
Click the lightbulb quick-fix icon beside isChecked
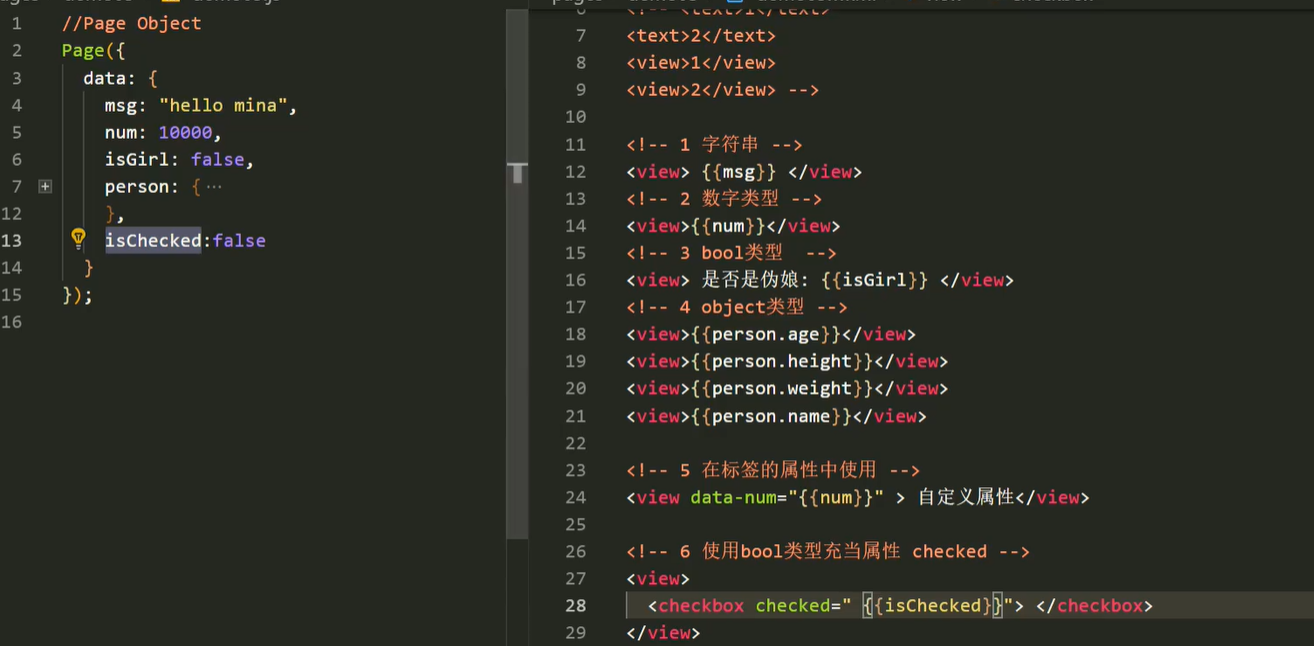(x=78, y=238)
